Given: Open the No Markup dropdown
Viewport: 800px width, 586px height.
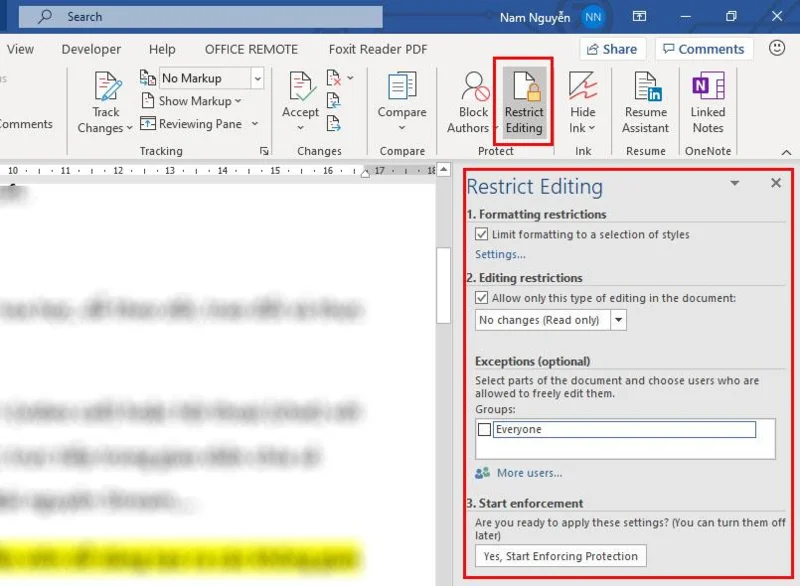Looking at the screenshot, I should click(x=258, y=78).
